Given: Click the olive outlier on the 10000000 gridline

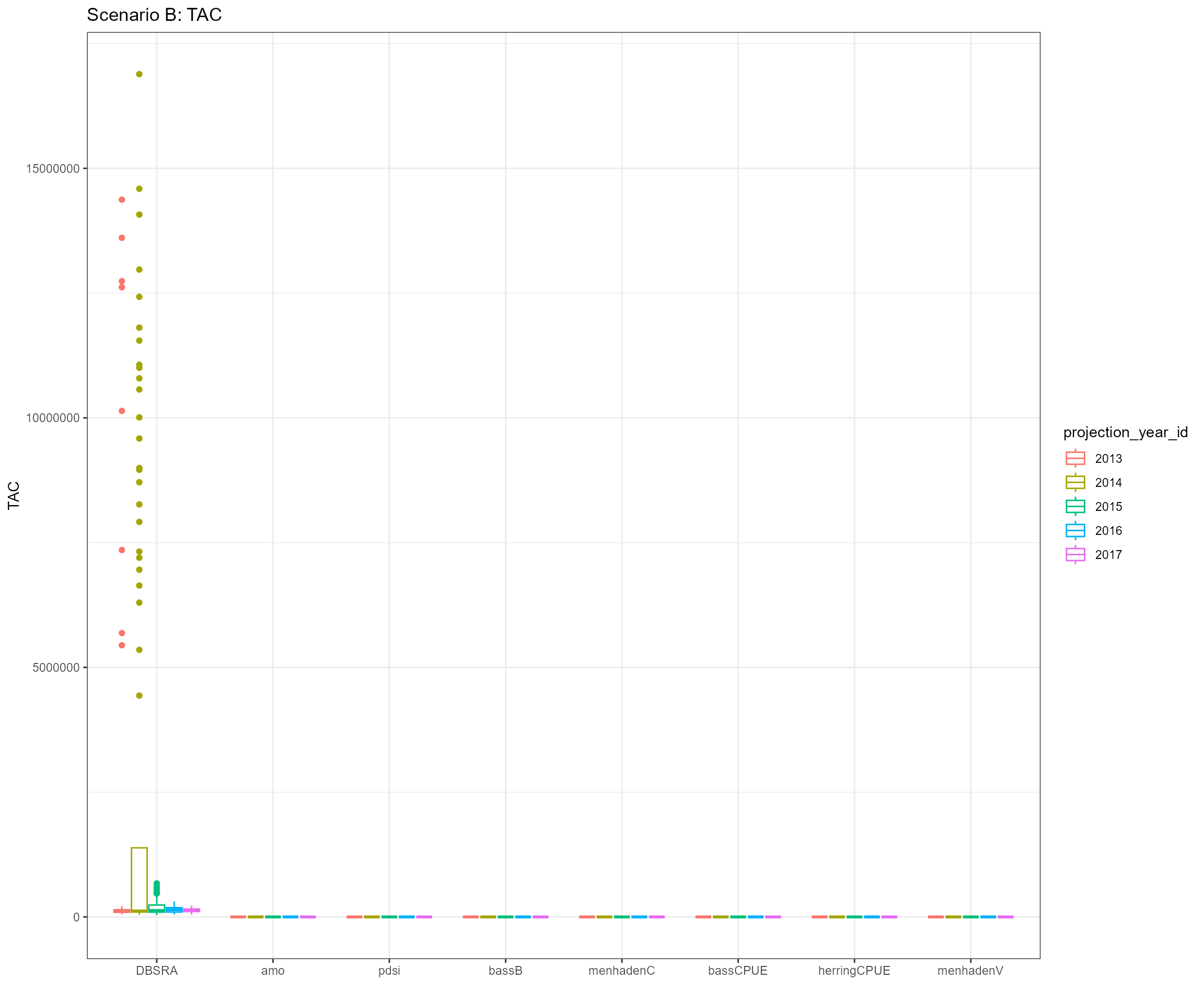Looking at the screenshot, I should tap(140, 418).
